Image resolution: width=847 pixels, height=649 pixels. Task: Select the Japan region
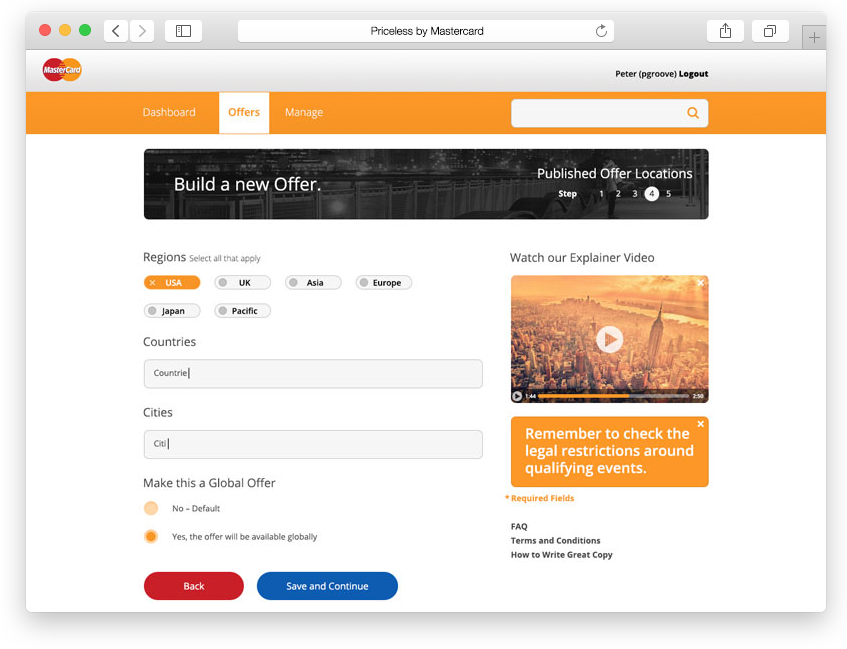pos(172,311)
